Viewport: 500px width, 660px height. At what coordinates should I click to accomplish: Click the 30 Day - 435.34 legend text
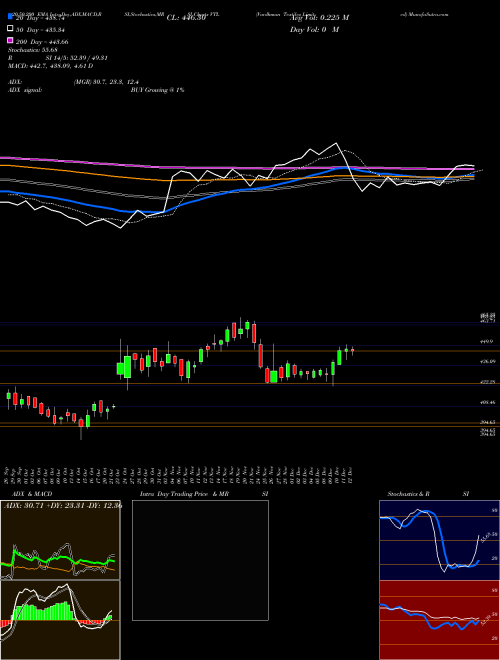coord(41,29)
